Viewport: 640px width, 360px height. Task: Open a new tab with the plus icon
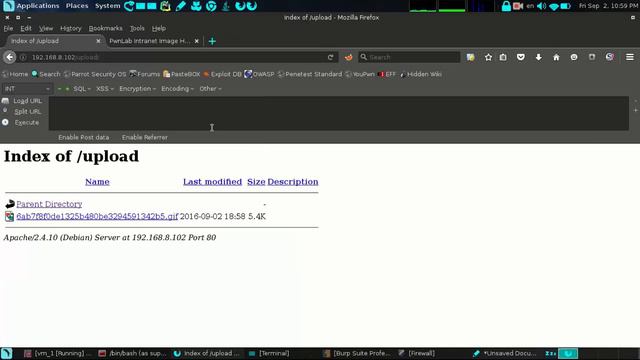point(212,41)
